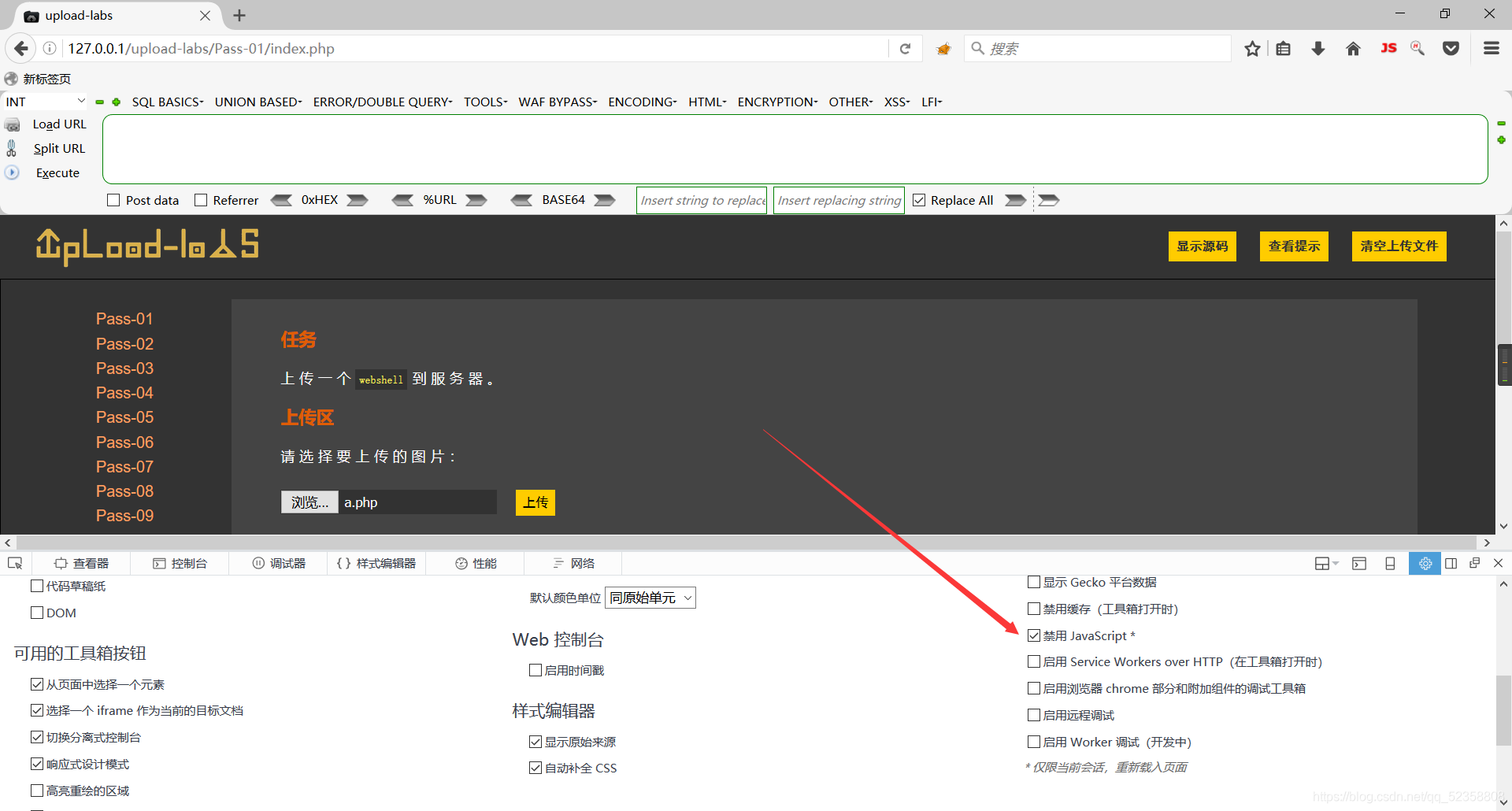Open the hamburger menu icon

(x=1491, y=49)
